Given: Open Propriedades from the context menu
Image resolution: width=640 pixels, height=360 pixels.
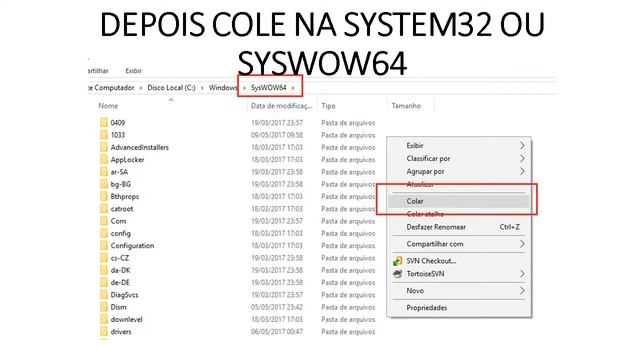Looking at the screenshot, I should [459, 308].
